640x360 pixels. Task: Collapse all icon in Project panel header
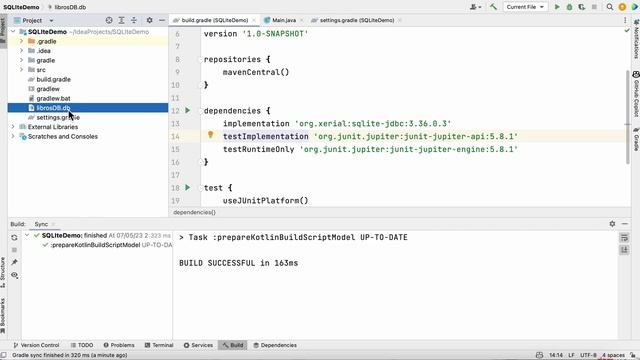click(134, 20)
